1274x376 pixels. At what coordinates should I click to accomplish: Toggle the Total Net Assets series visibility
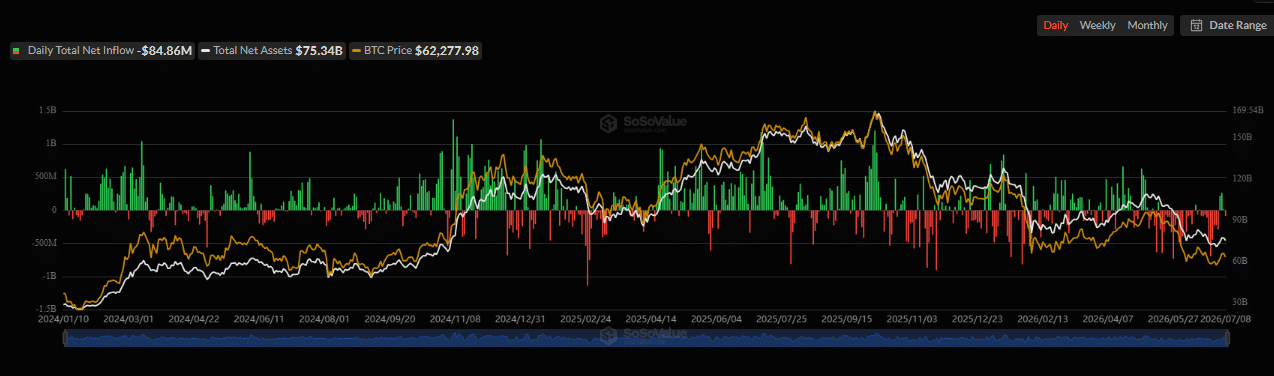tap(272, 50)
